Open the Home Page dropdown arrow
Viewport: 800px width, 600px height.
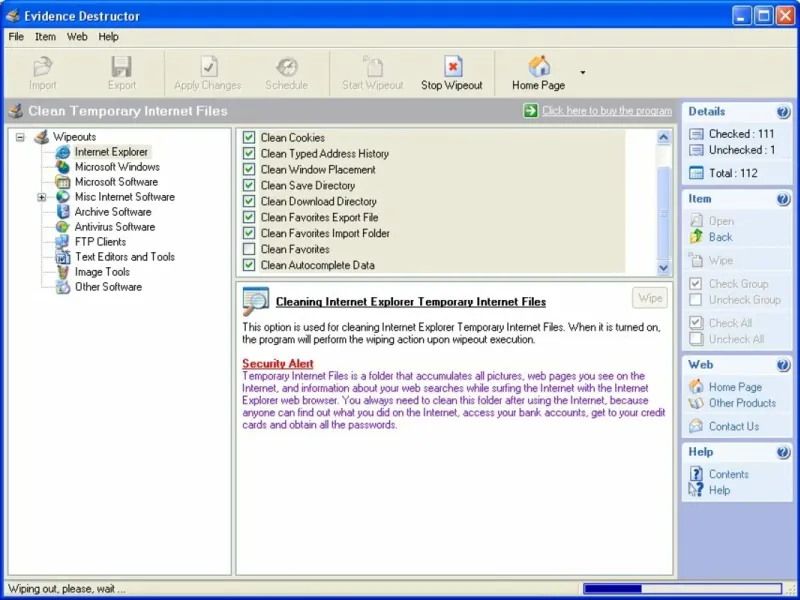[x=582, y=73]
